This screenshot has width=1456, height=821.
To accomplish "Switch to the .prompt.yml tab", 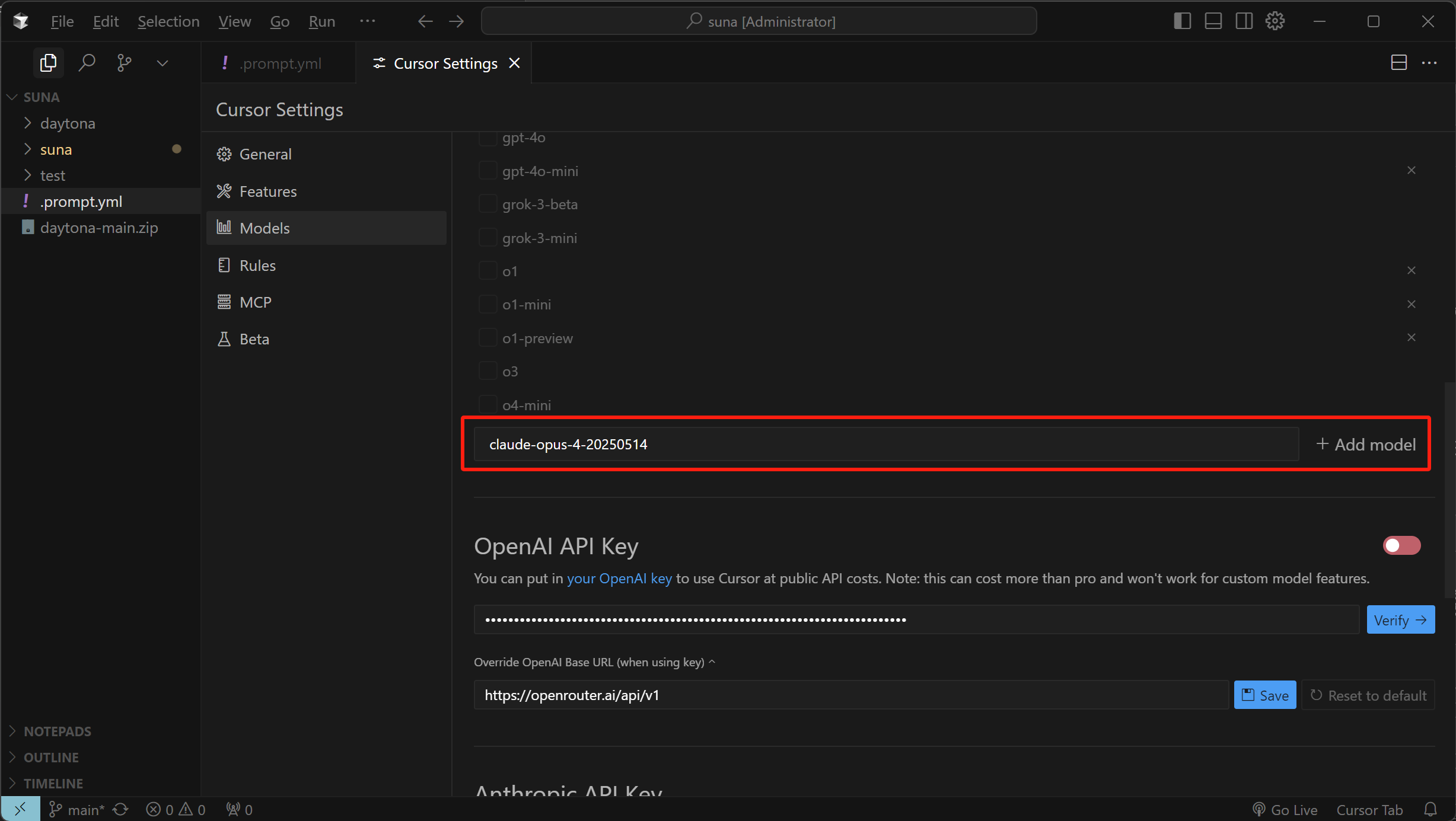I will [x=278, y=63].
